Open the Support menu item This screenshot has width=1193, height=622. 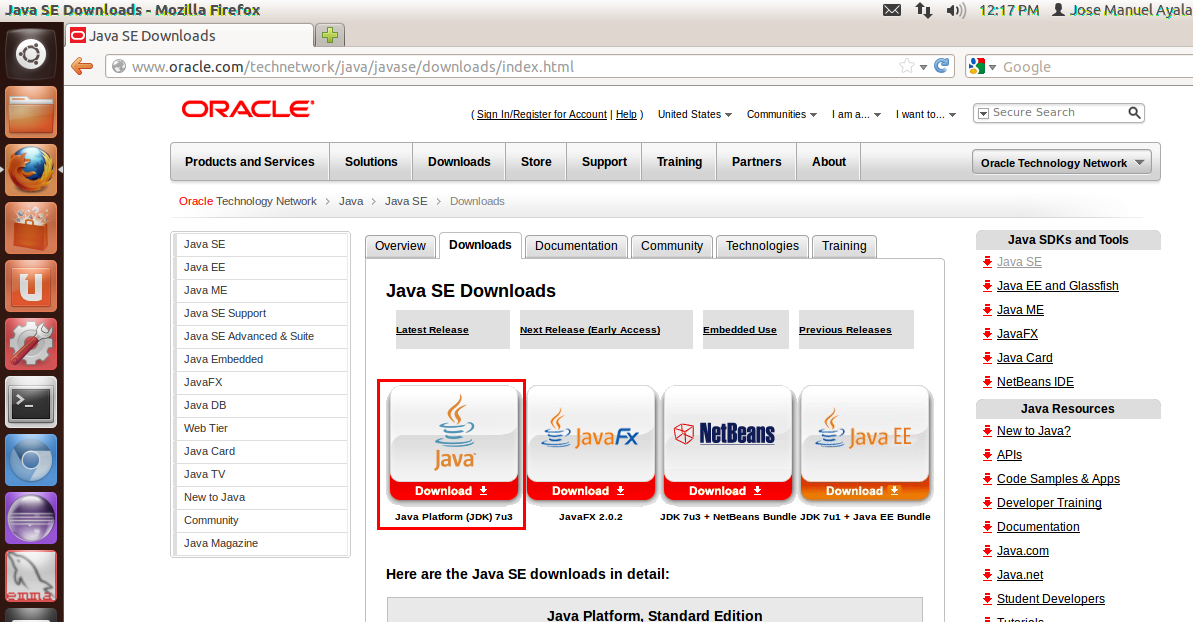[604, 162]
